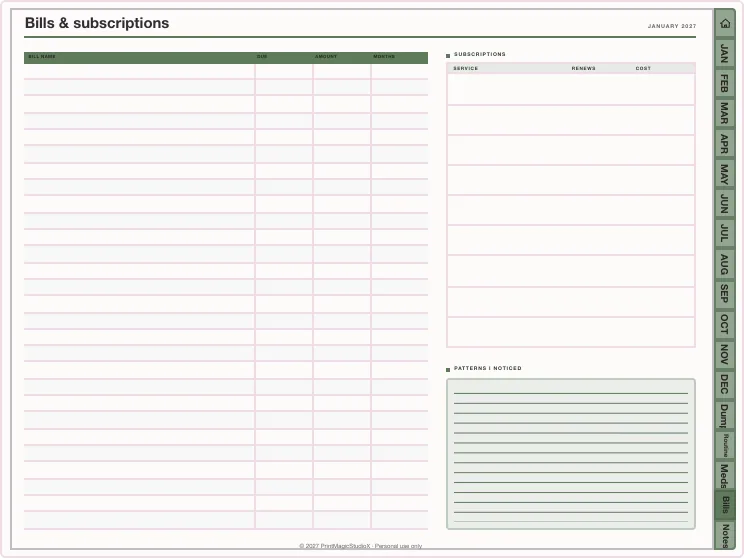This screenshot has width=744, height=558.
Task: Click the PrintMagicStudioX copyright footer text
Action: [x=361, y=546]
